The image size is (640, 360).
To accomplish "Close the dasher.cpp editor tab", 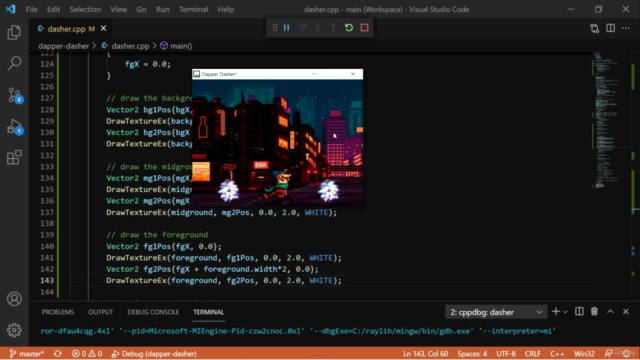I will click(104, 28).
